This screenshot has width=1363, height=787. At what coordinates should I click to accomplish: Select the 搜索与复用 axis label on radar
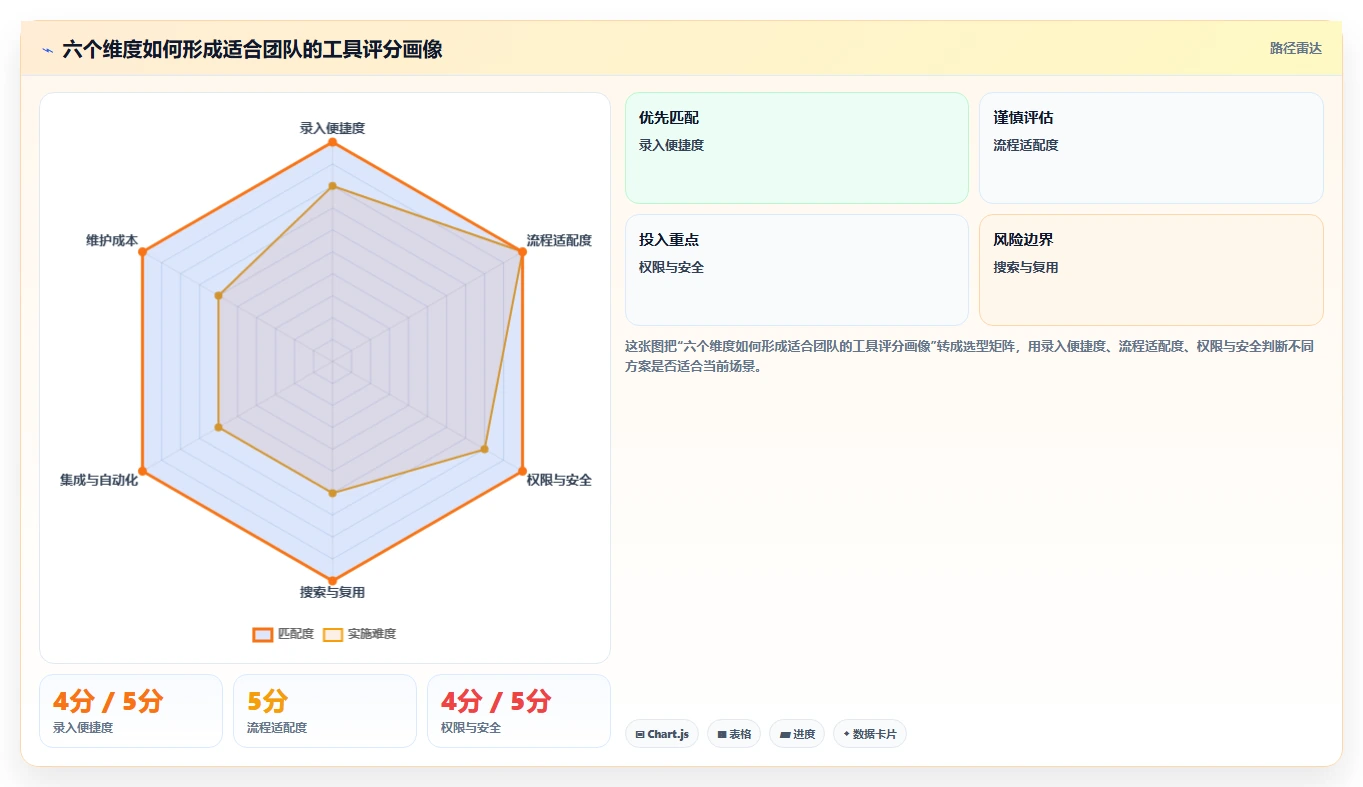[x=332, y=592]
